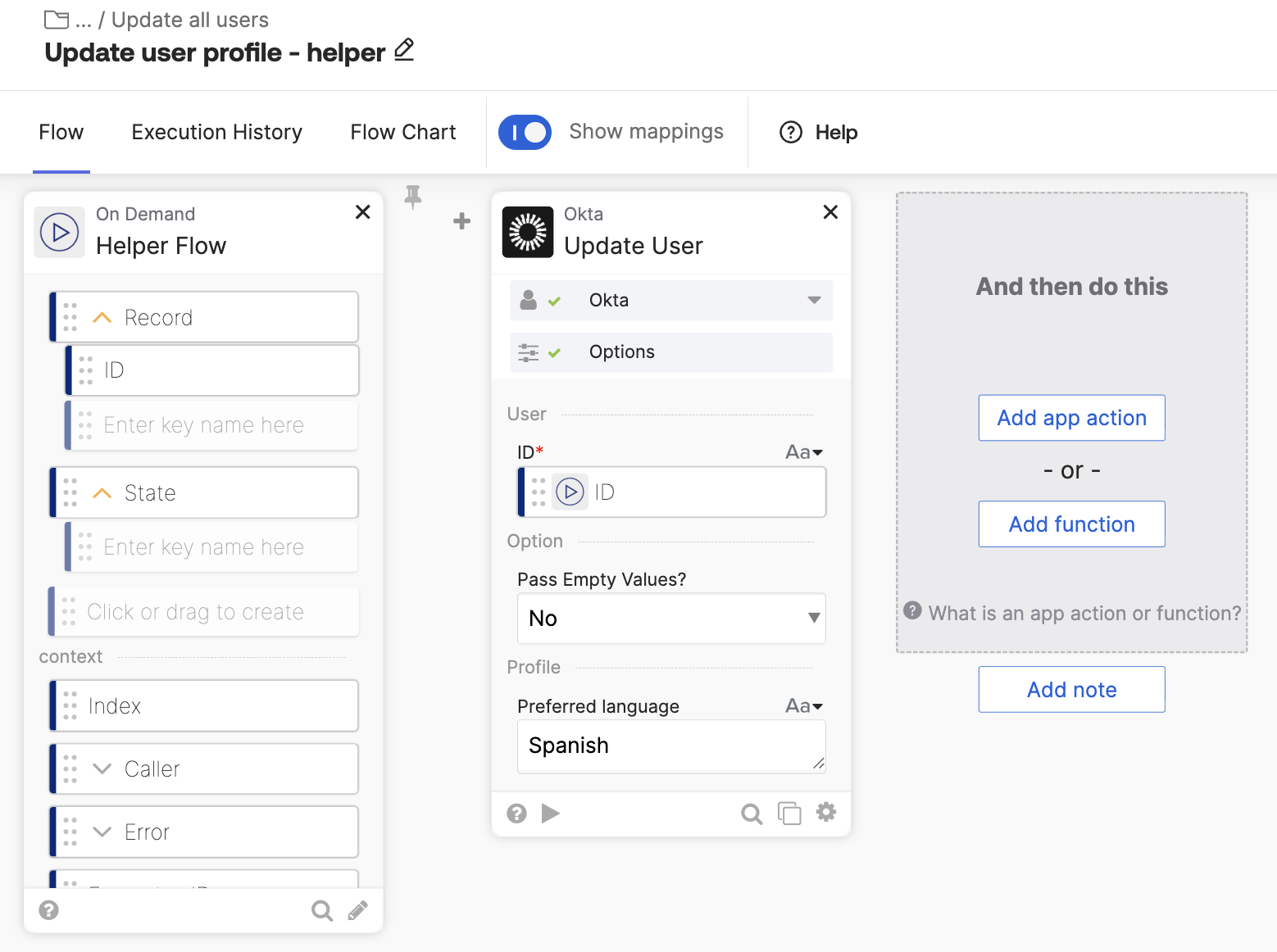Click the duplicate icon on the Update User card
This screenshot has height=952, width=1277.
tap(788, 814)
